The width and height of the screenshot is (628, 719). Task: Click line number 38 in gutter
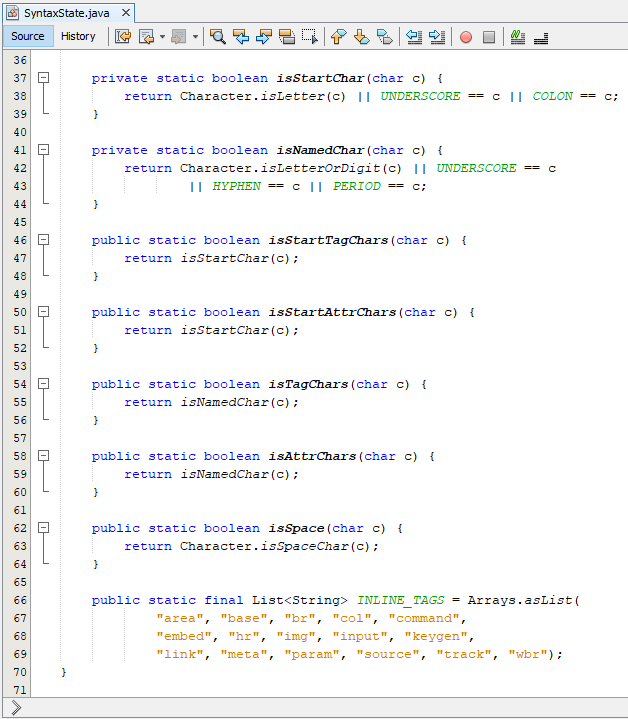click(20, 96)
